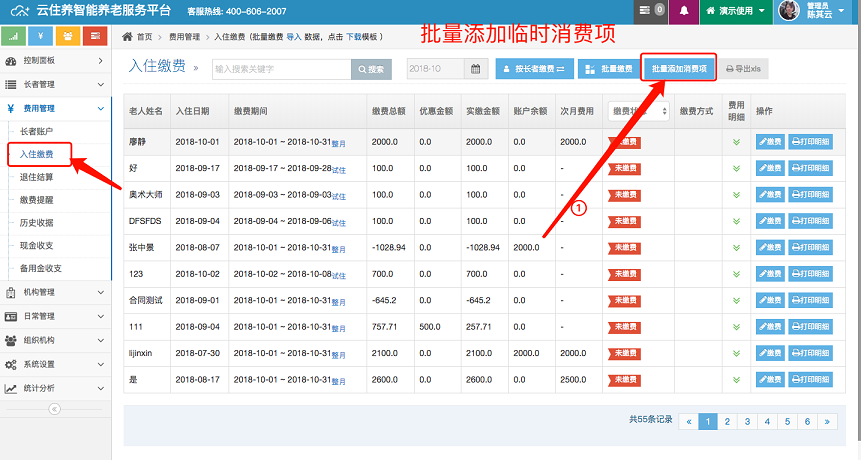The image size is (861, 460).
Task: Expand fee details for 廖静 row
Action: [737, 142]
